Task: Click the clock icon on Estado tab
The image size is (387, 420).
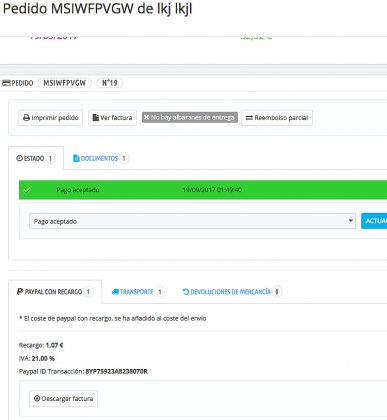Action: point(19,158)
